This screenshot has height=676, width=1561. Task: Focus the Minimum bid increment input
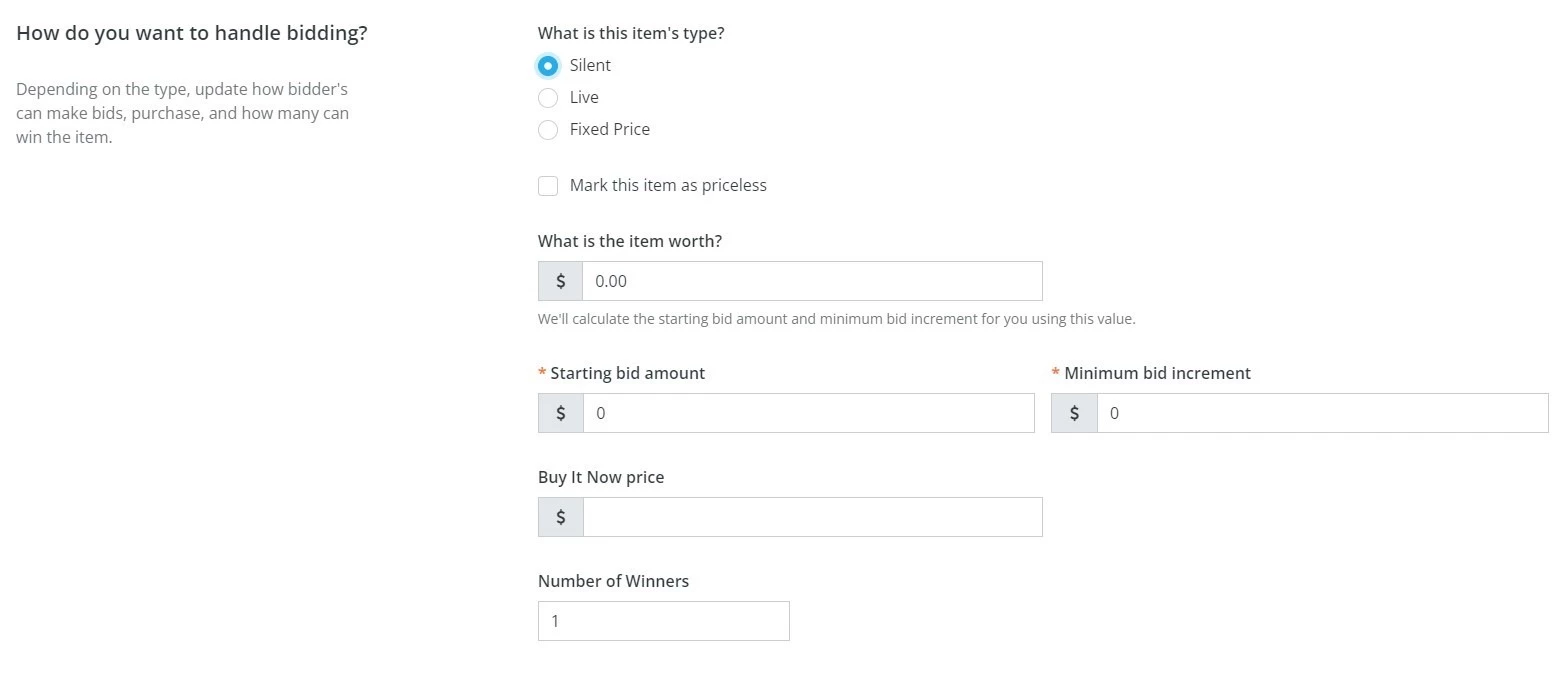pos(1321,413)
